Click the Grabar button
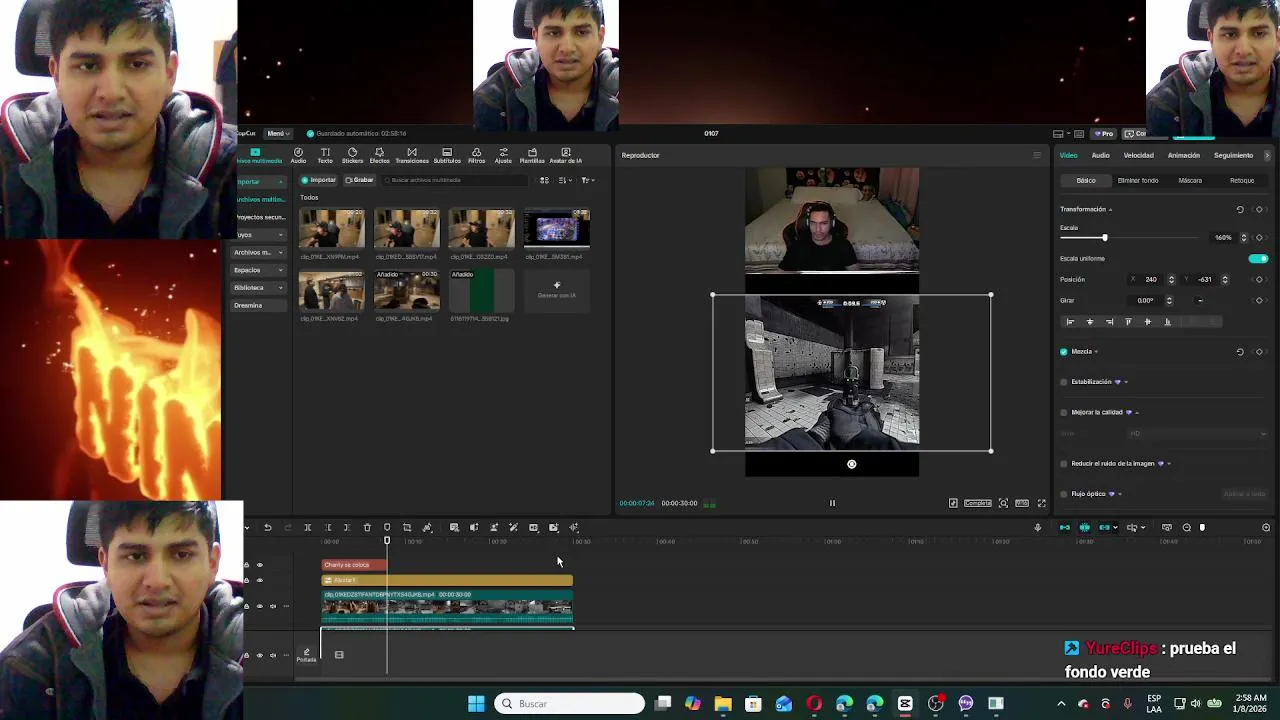Image resolution: width=1280 pixels, height=720 pixels. [360, 180]
